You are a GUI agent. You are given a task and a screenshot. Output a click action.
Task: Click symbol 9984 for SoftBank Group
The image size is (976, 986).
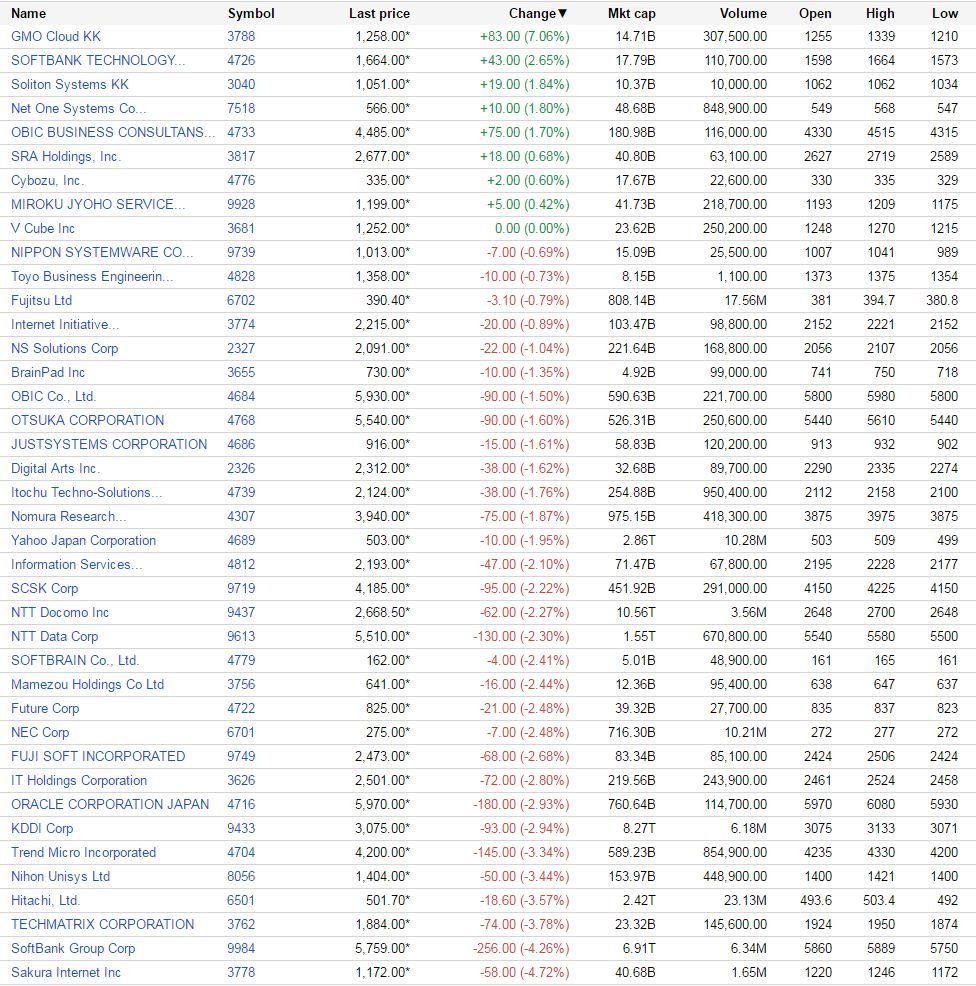[x=241, y=948]
